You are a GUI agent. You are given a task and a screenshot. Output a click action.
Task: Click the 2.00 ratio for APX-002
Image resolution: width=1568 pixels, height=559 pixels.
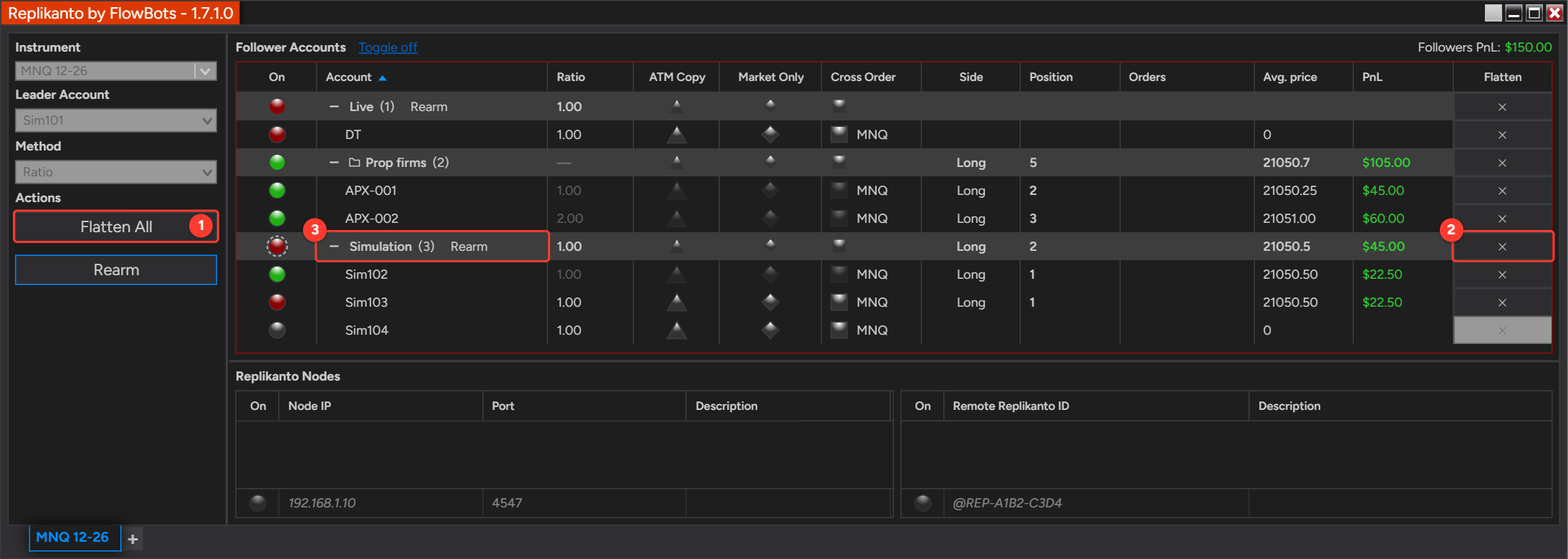(569, 219)
